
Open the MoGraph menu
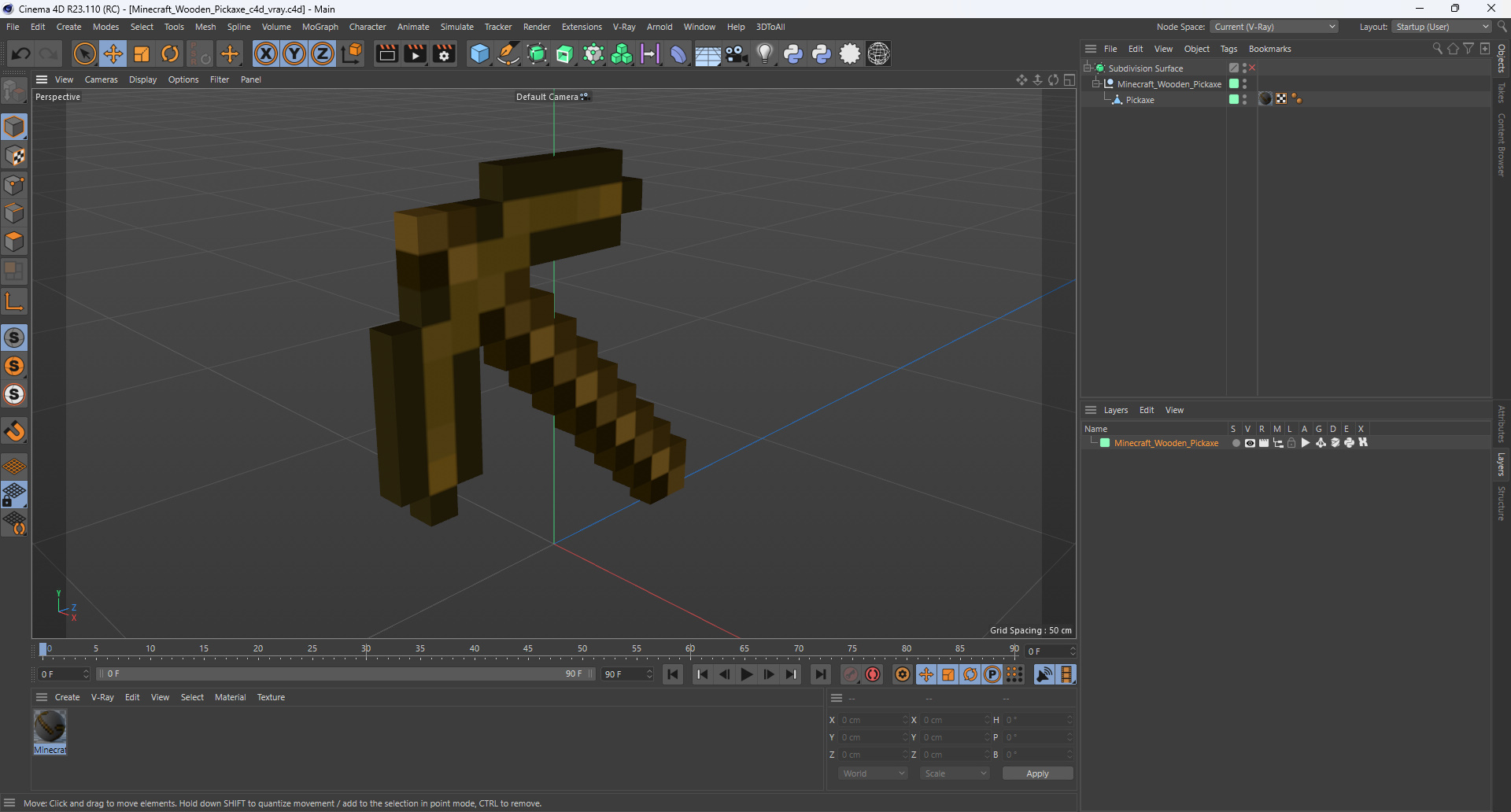(320, 27)
